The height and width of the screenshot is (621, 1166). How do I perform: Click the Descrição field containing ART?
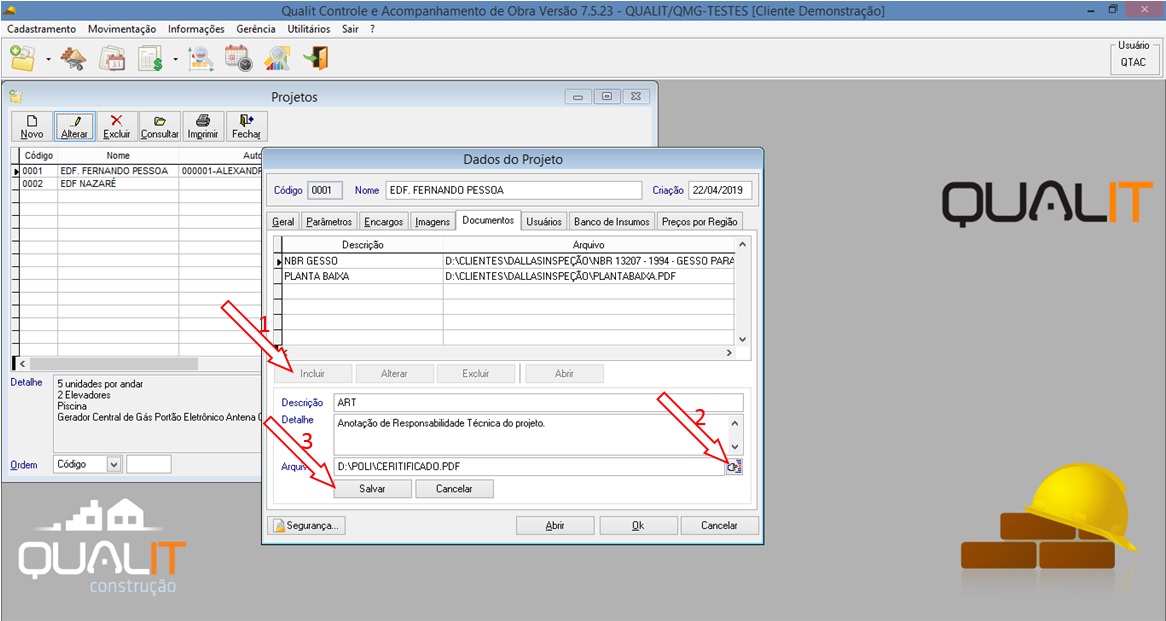538,402
